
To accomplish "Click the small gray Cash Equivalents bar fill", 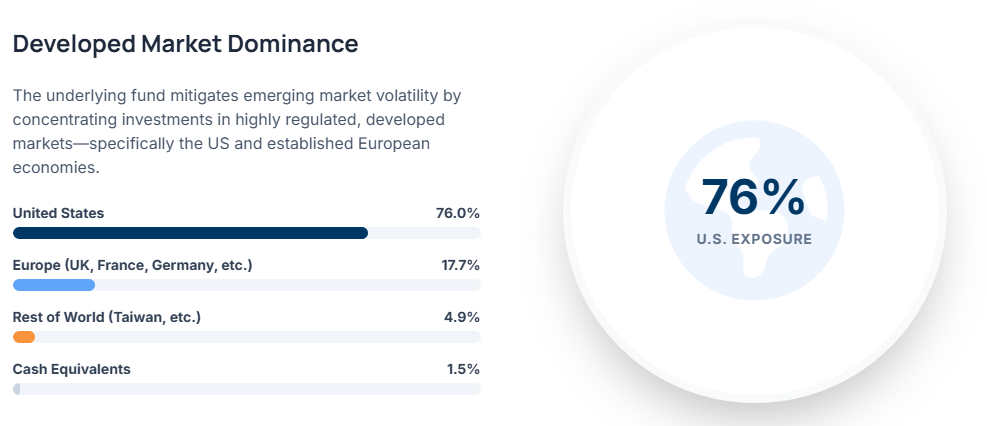I will click(x=16, y=389).
